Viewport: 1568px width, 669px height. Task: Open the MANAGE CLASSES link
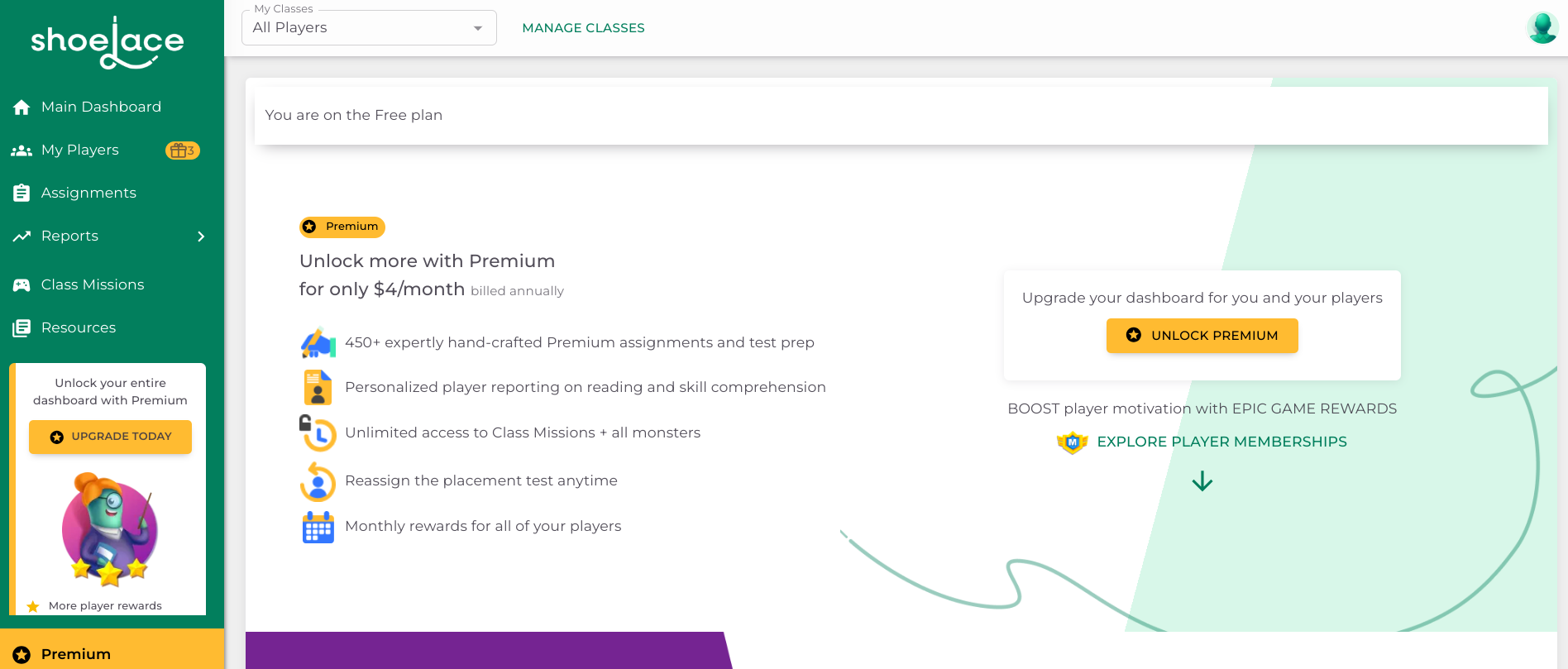(583, 28)
